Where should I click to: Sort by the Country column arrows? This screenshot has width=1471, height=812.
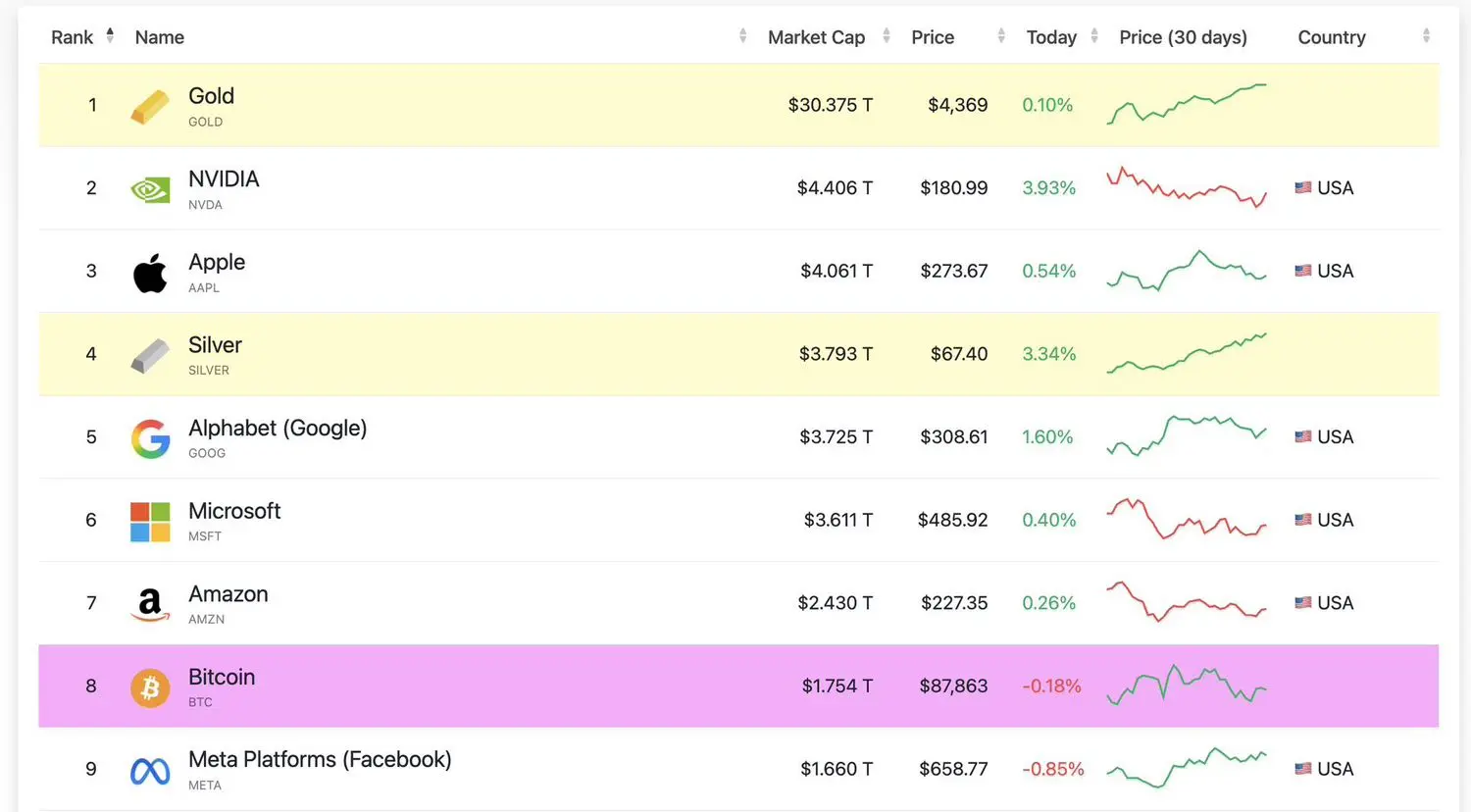1426,36
